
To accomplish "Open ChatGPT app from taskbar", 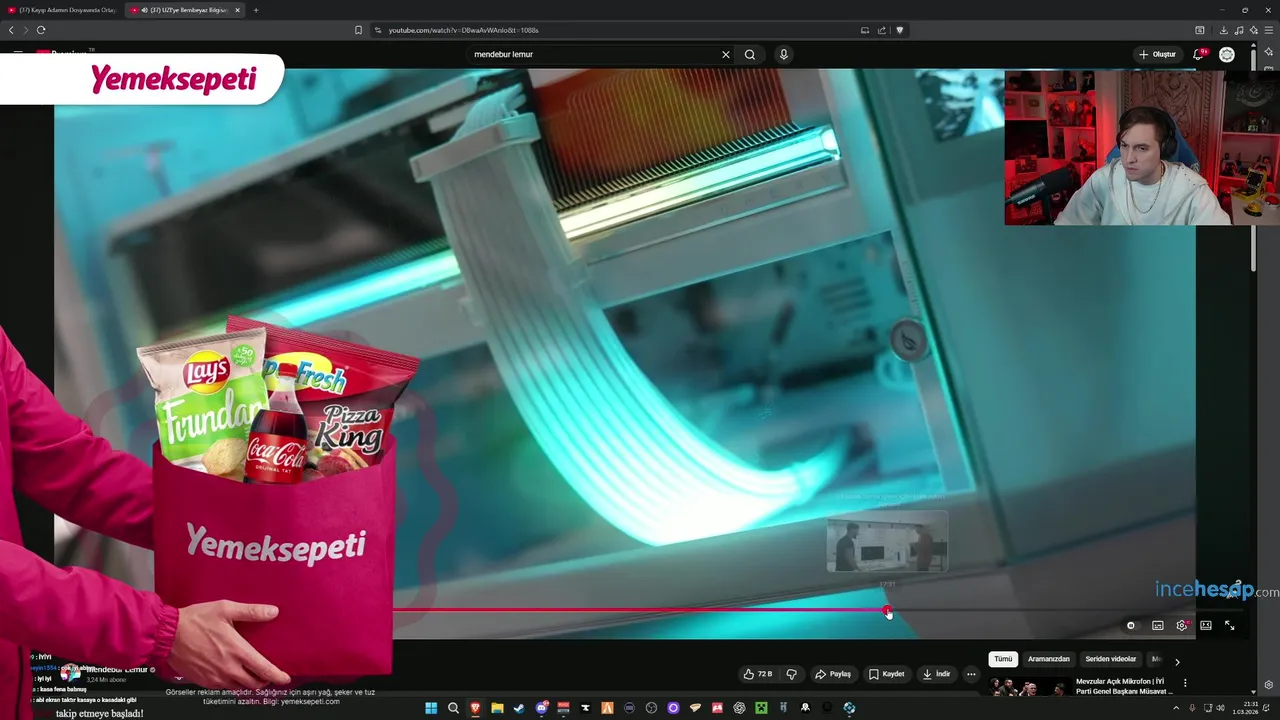I will tap(739, 708).
